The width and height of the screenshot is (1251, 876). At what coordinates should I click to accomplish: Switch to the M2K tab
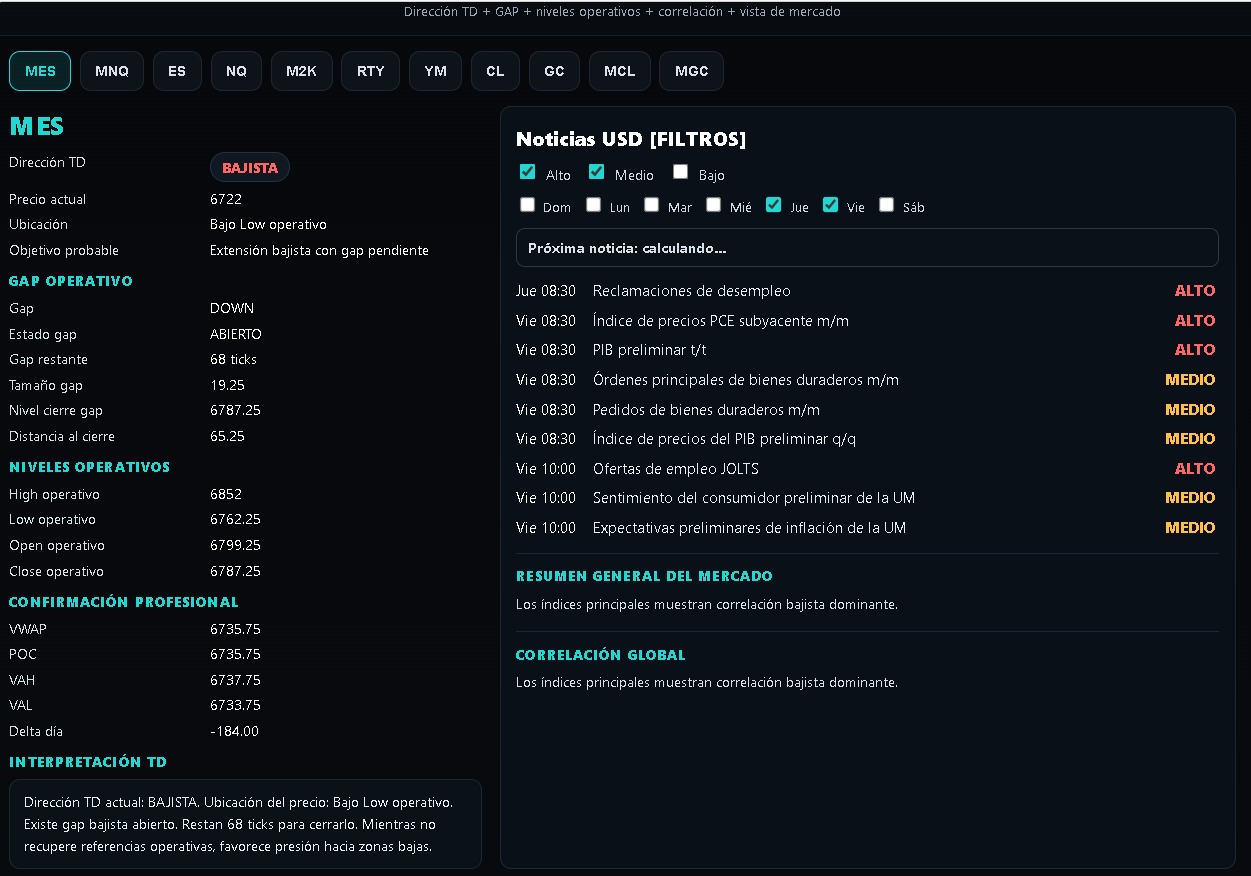tap(301, 71)
